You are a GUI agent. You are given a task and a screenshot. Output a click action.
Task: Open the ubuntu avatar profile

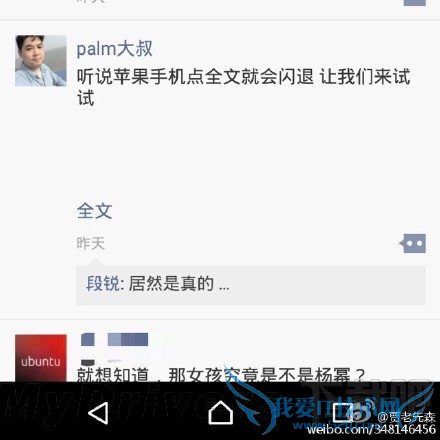(41, 358)
